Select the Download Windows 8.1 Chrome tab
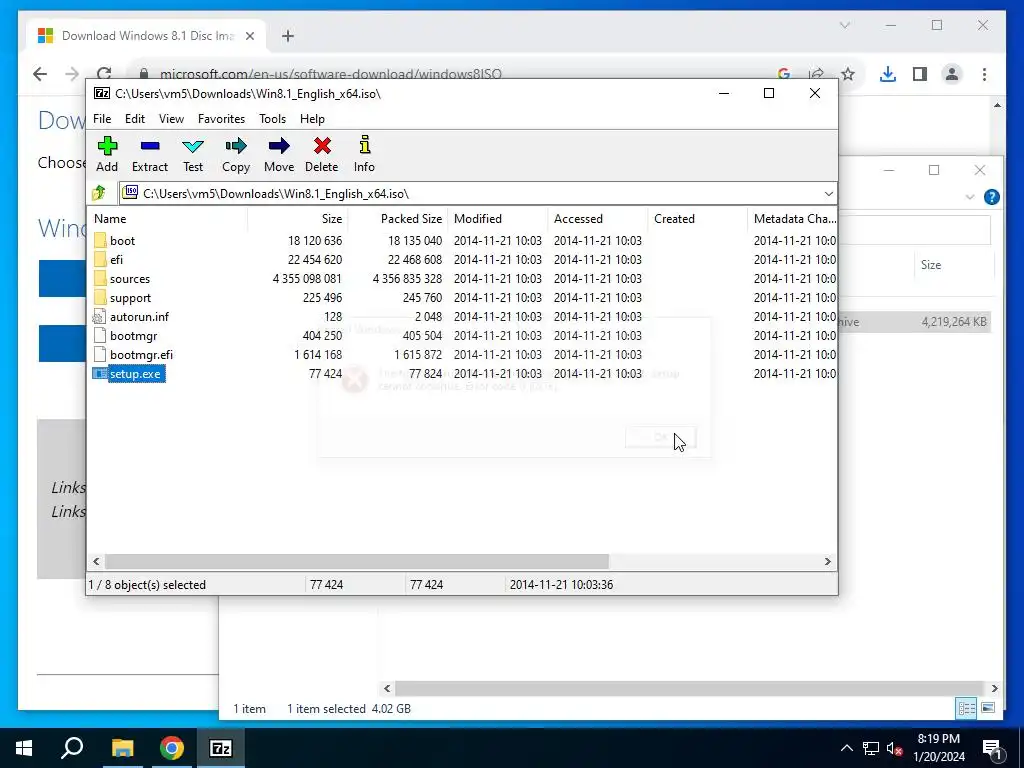This screenshot has width=1024, height=768. point(146,36)
